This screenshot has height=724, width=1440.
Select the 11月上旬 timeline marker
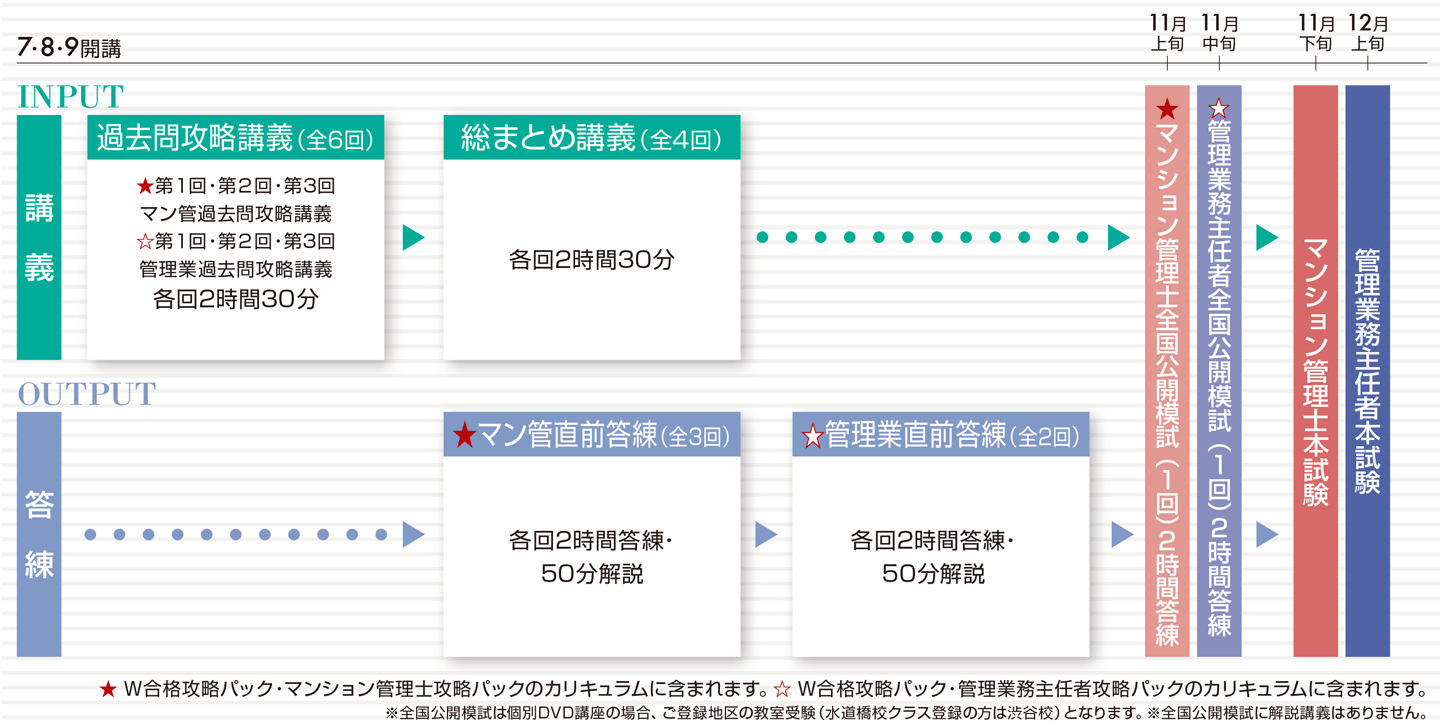click(1167, 34)
